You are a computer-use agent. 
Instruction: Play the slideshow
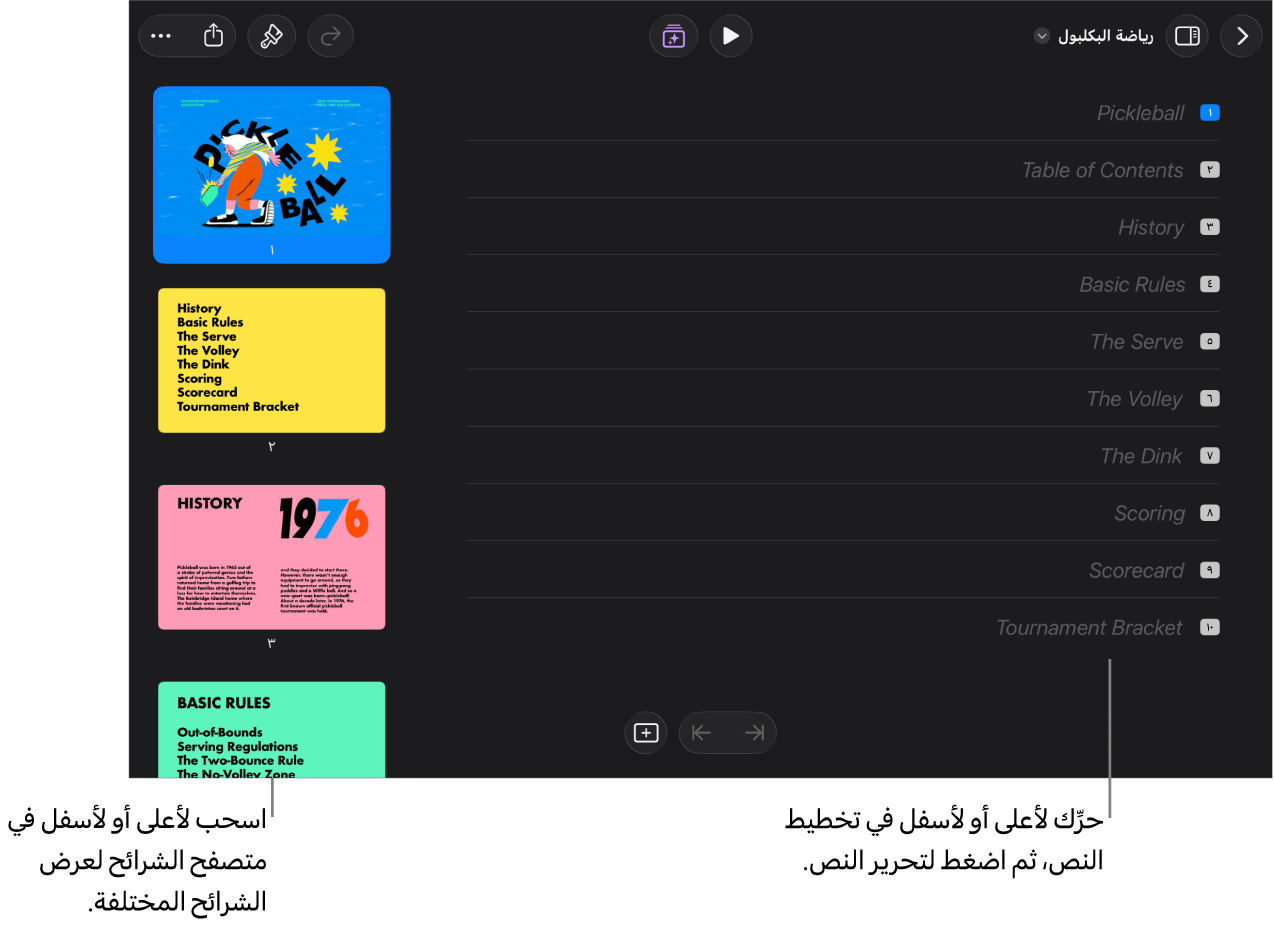click(x=731, y=36)
